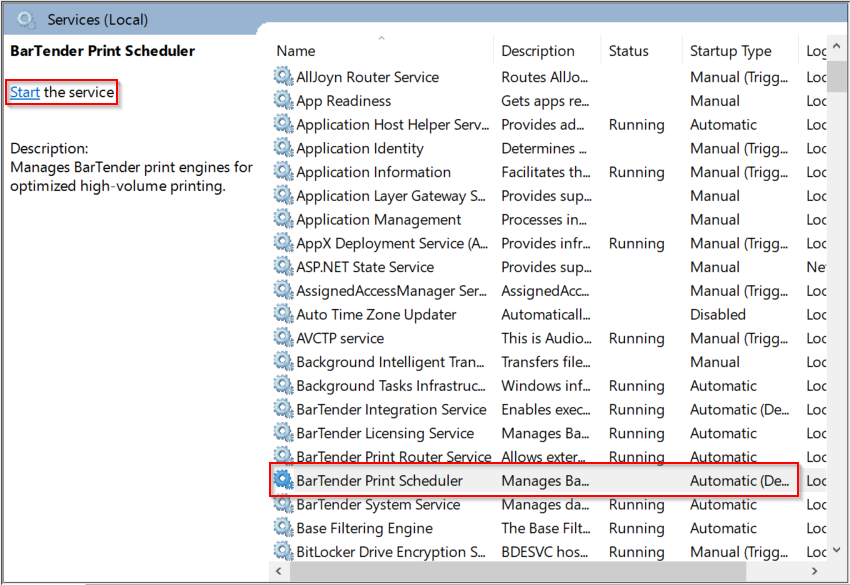
Task: Click the vertical scrollbar down arrow
Action: pyautogui.click(x=836, y=550)
